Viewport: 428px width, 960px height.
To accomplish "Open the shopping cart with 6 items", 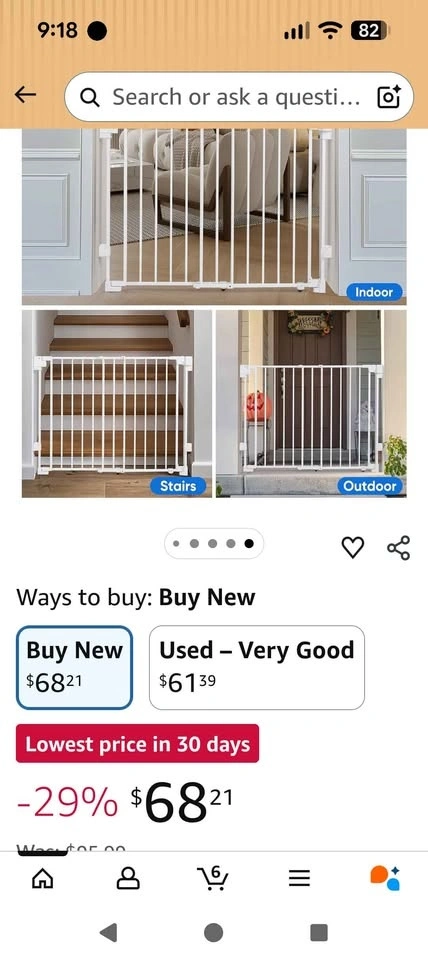I will point(214,879).
